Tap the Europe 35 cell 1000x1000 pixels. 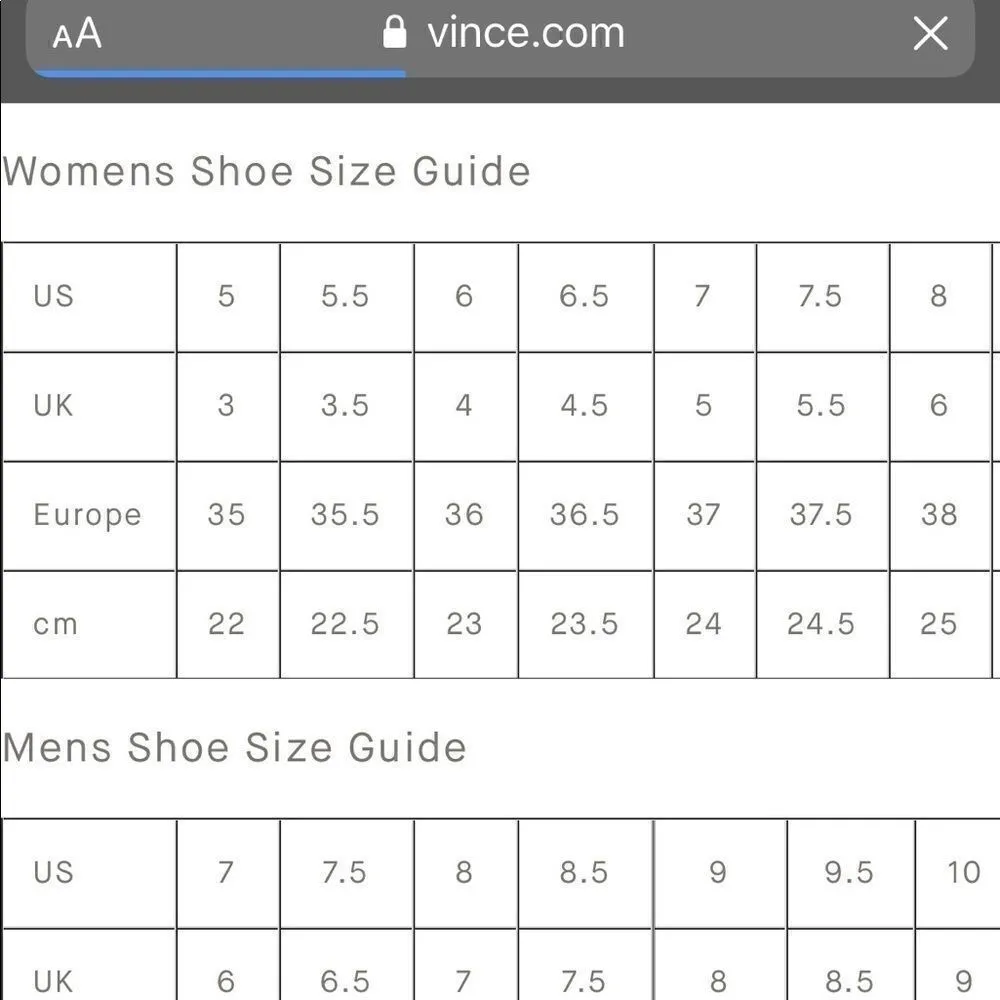(x=226, y=515)
